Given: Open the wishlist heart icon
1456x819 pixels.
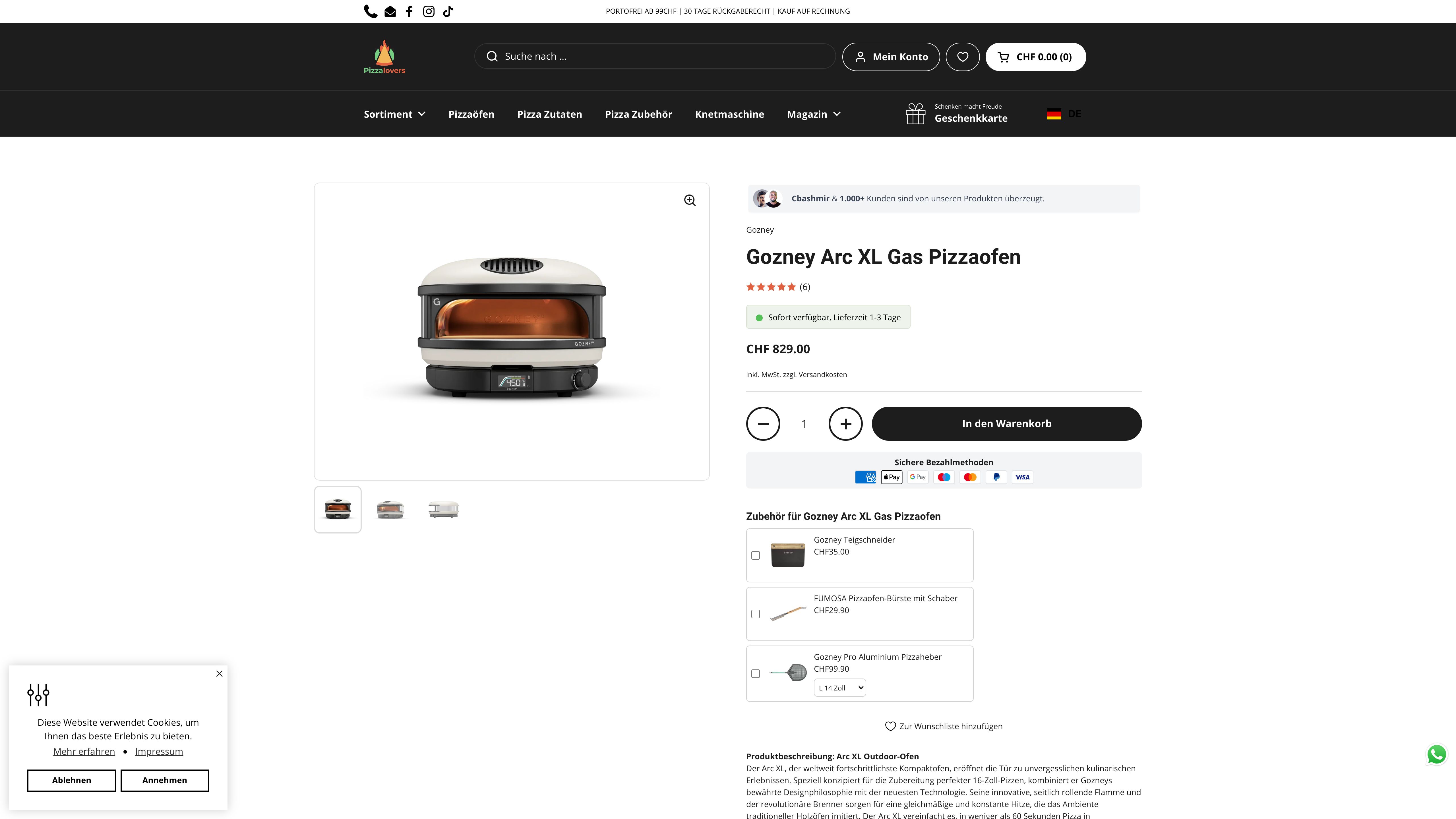Looking at the screenshot, I should pyautogui.click(x=963, y=57).
